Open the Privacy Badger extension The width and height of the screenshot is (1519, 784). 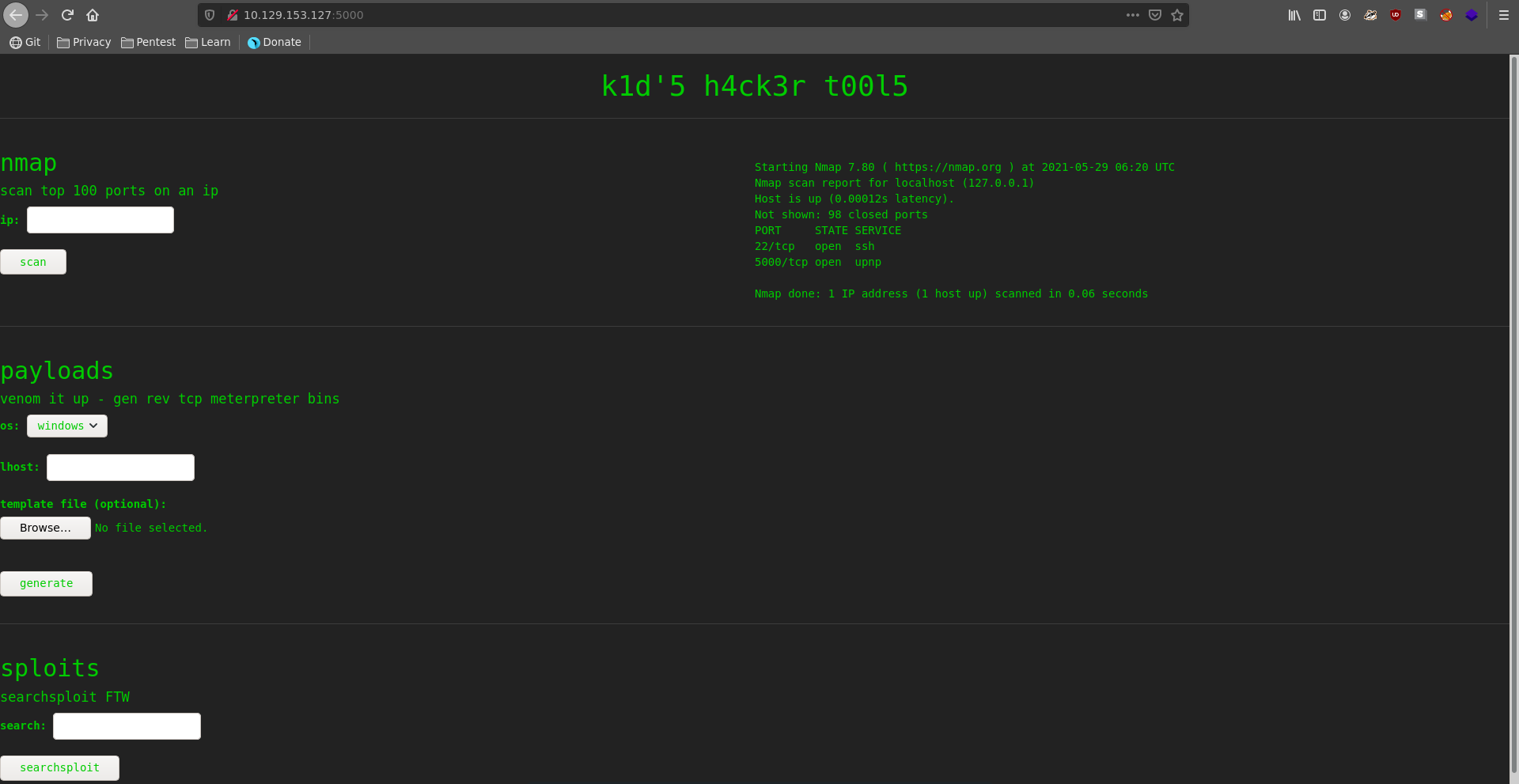click(1370, 15)
